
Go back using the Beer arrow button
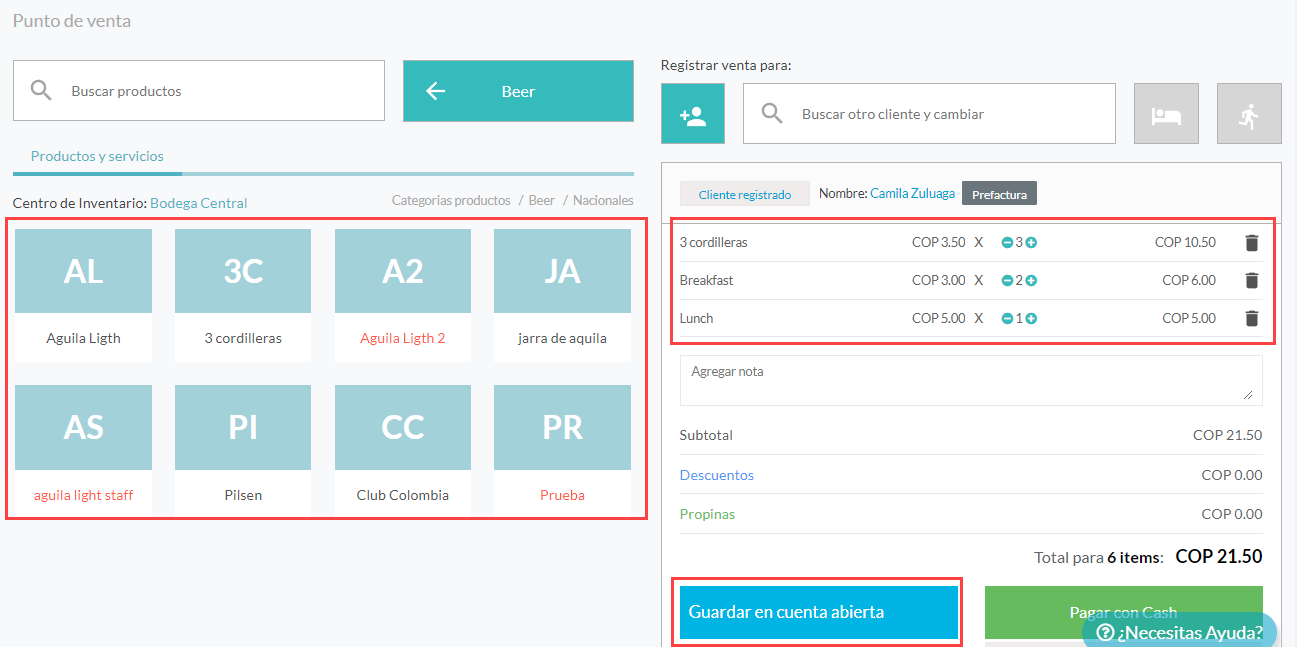(518, 91)
